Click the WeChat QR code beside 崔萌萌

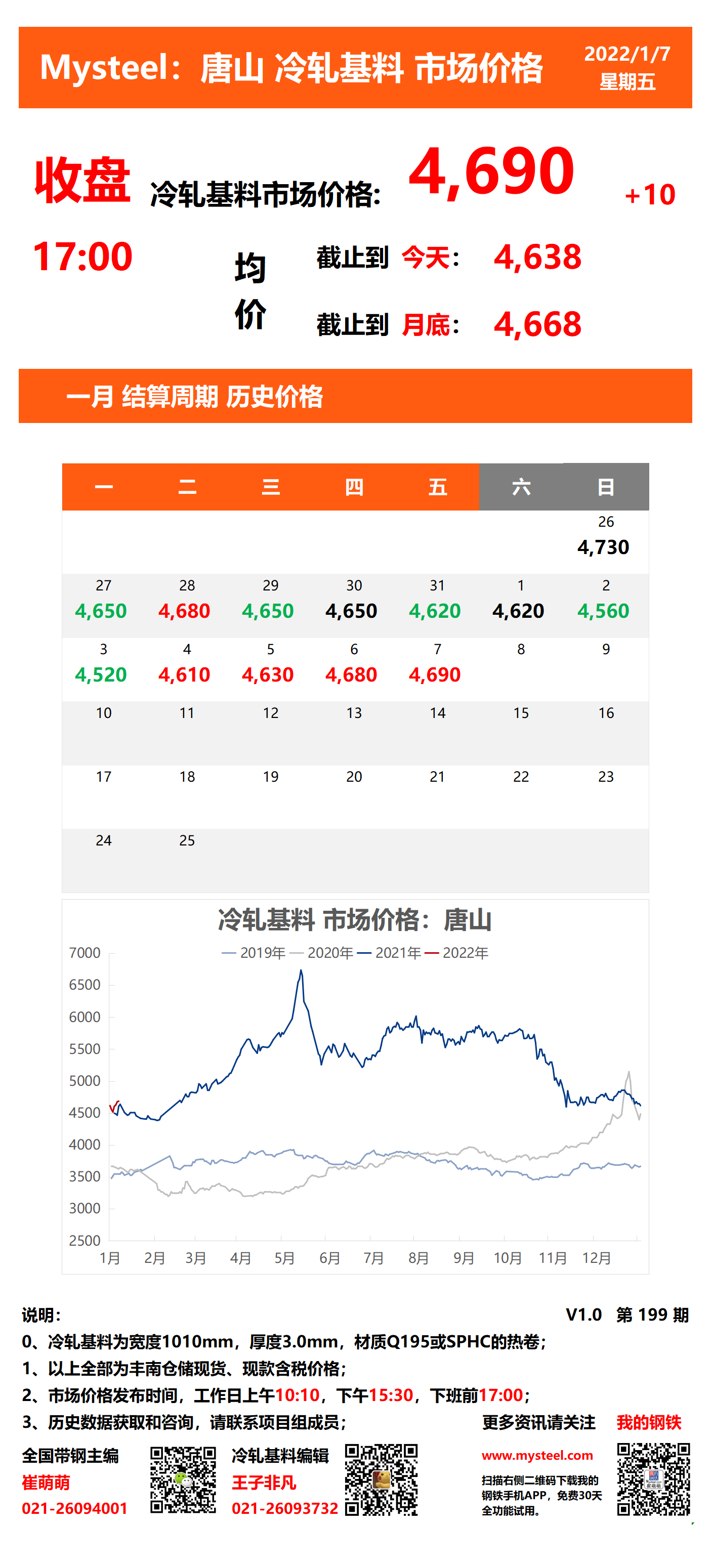pyautogui.click(x=183, y=1480)
